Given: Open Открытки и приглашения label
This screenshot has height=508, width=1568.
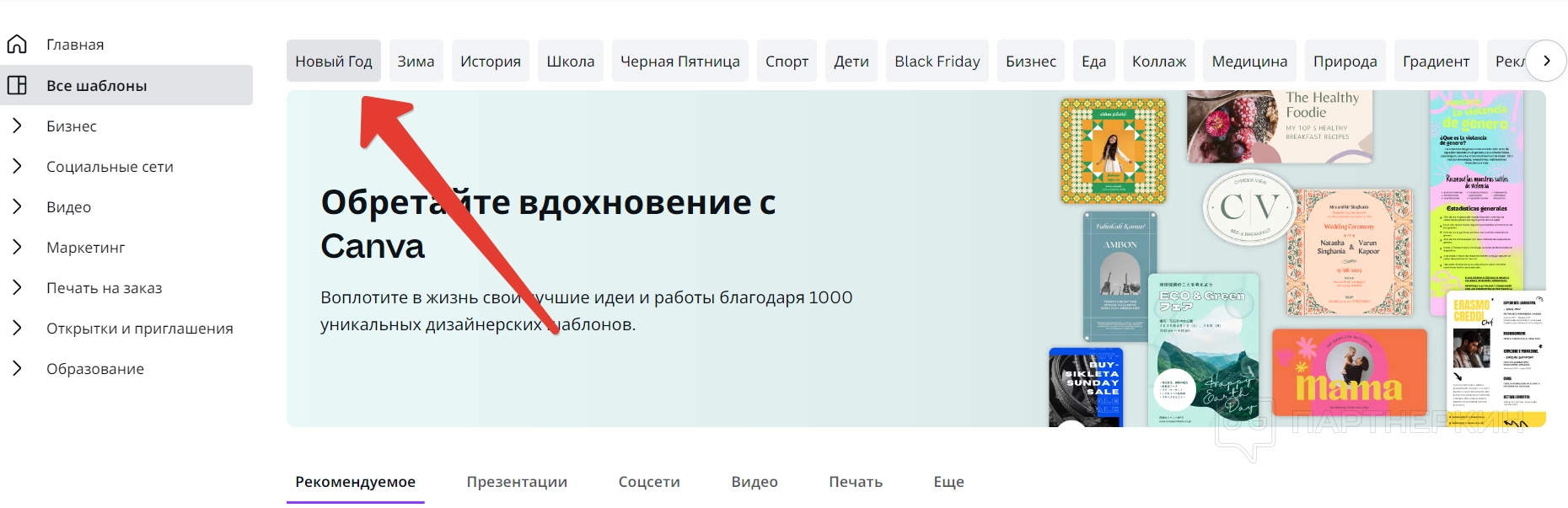Looking at the screenshot, I should [x=140, y=329].
